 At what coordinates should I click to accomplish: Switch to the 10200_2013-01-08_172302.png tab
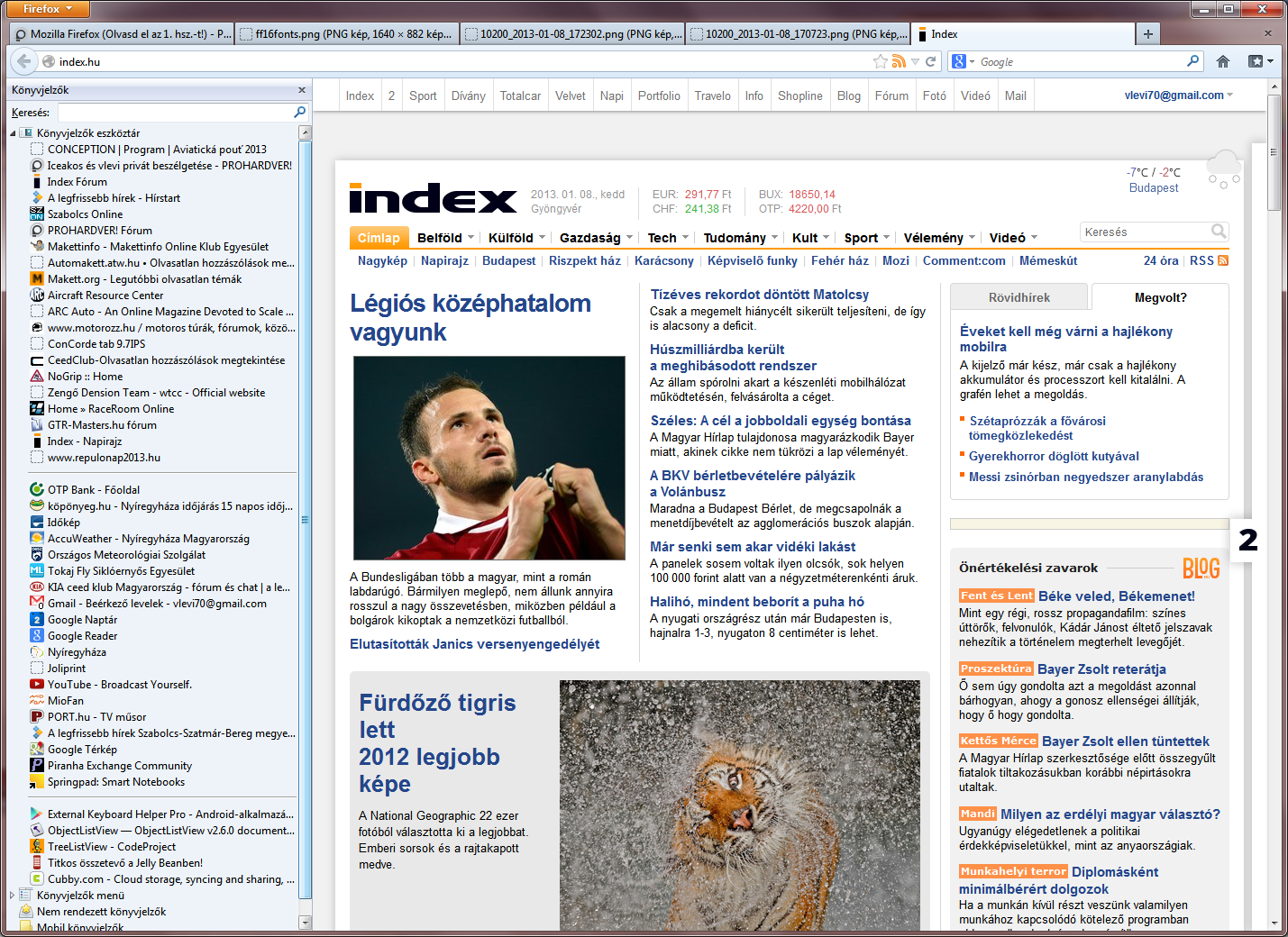571,34
